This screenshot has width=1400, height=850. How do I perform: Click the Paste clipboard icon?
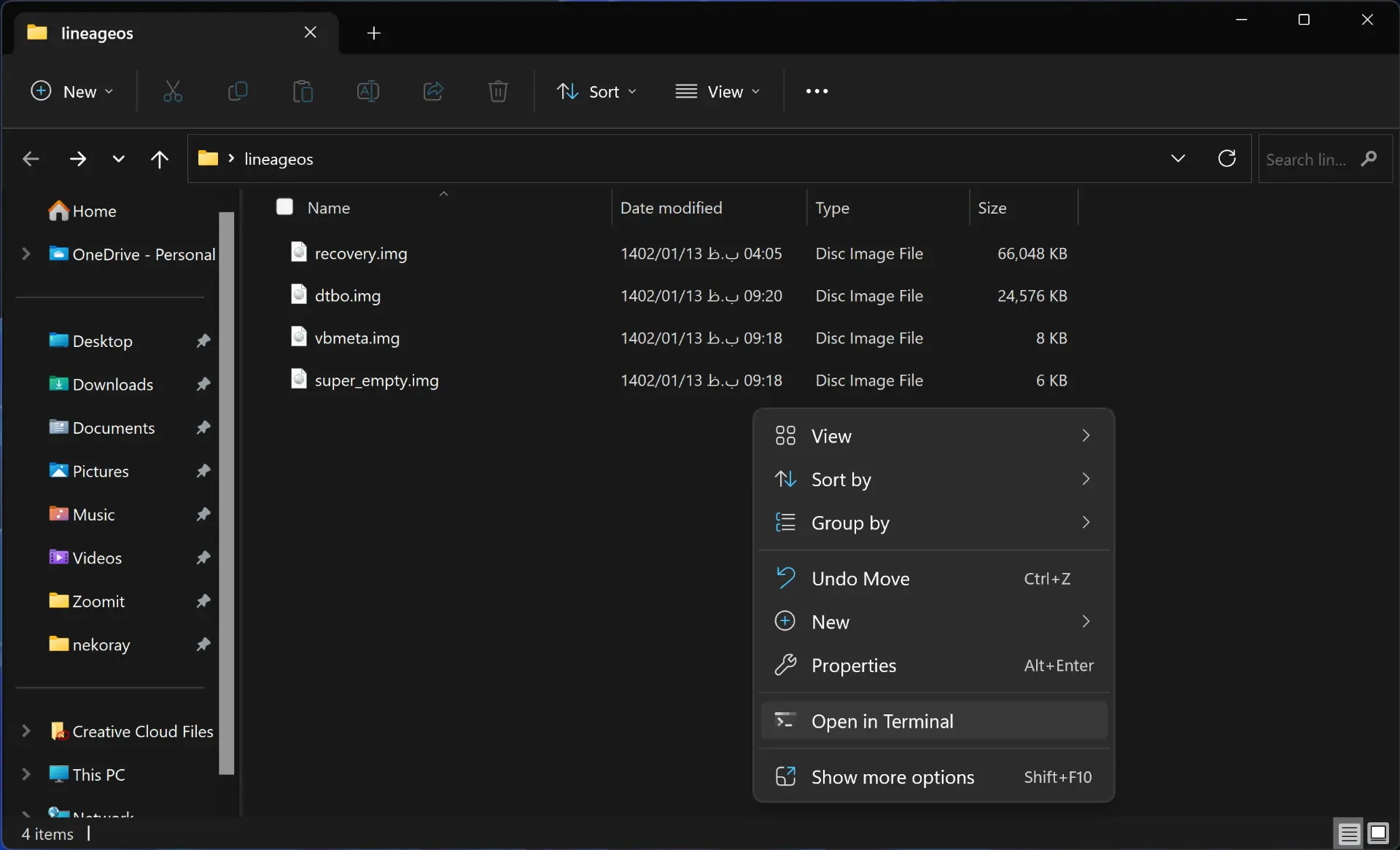303,91
